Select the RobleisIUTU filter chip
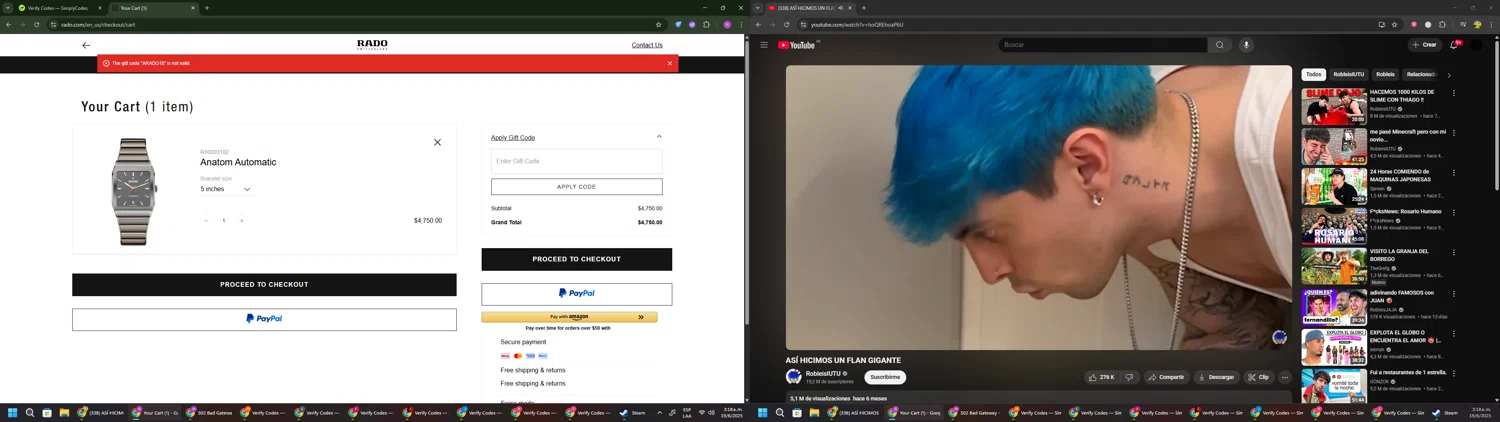 pyautogui.click(x=1348, y=74)
